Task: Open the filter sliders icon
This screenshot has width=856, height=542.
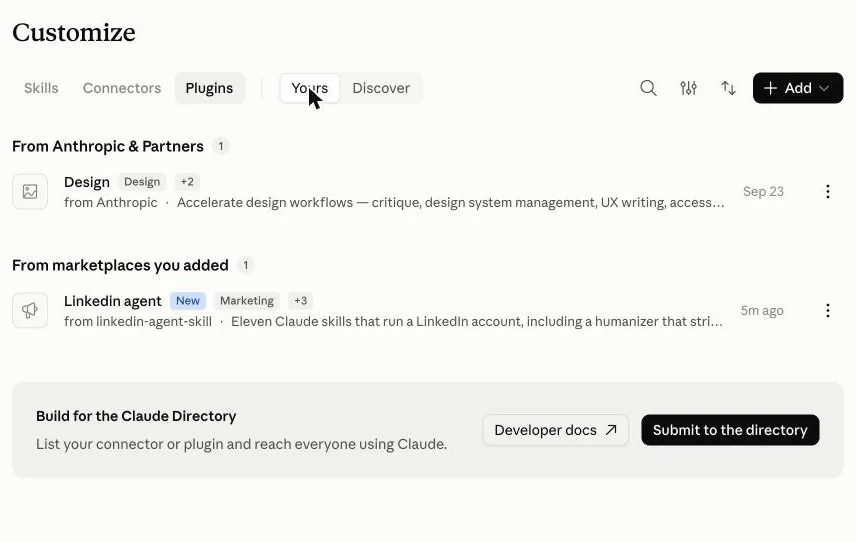Action: (688, 88)
